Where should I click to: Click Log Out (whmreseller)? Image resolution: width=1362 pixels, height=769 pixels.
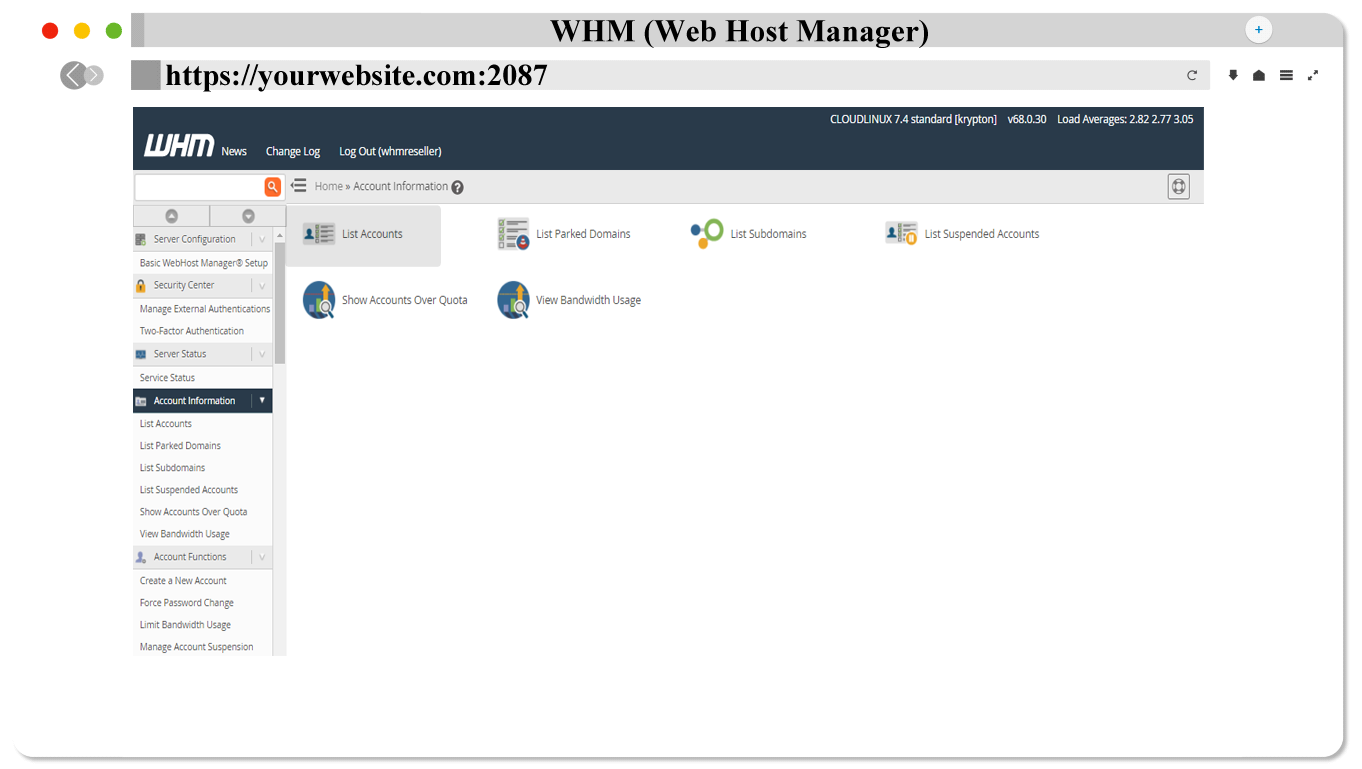(x=390, y=152)
